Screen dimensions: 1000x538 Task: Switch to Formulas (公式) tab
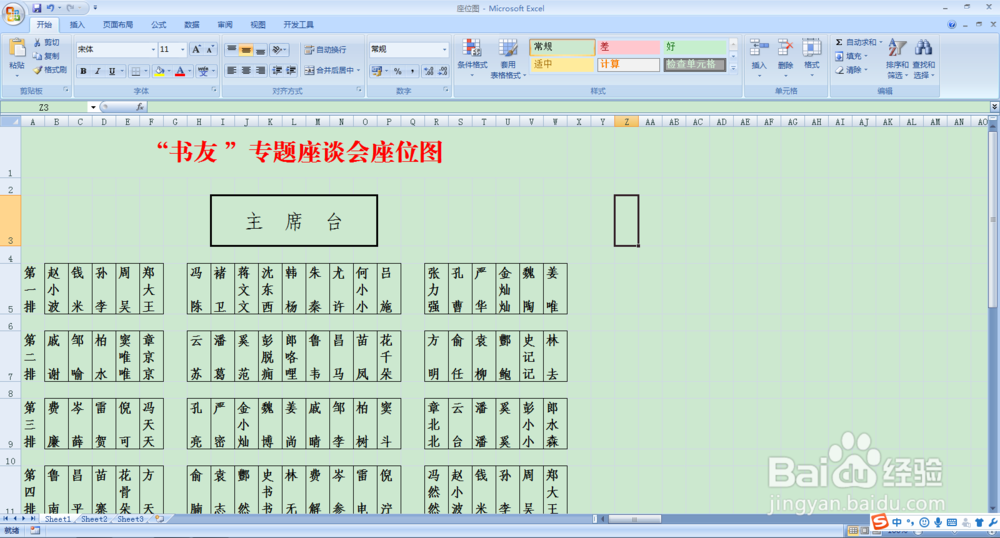point(158,25)
